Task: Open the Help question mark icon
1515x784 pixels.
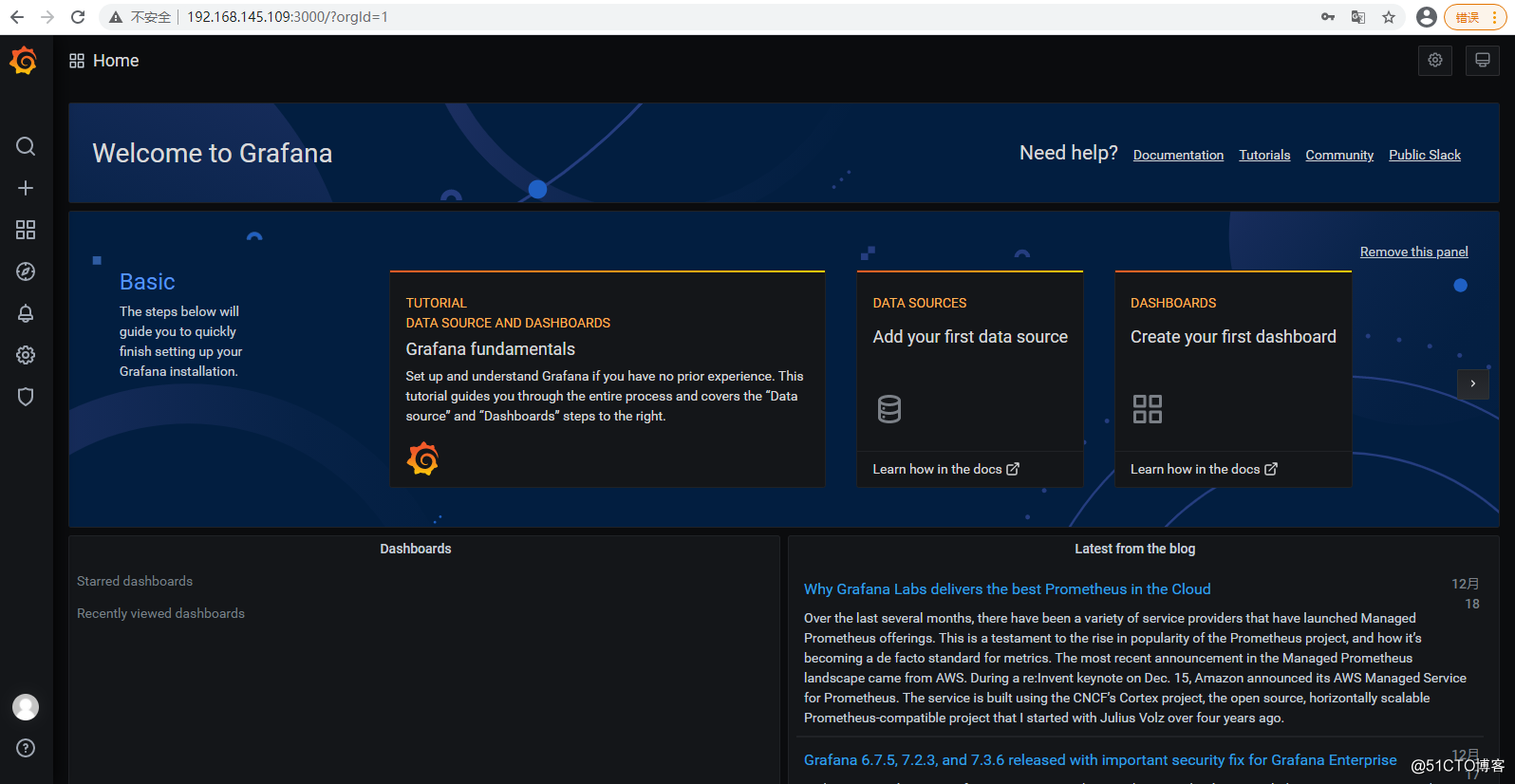Action: pos(26,748)
